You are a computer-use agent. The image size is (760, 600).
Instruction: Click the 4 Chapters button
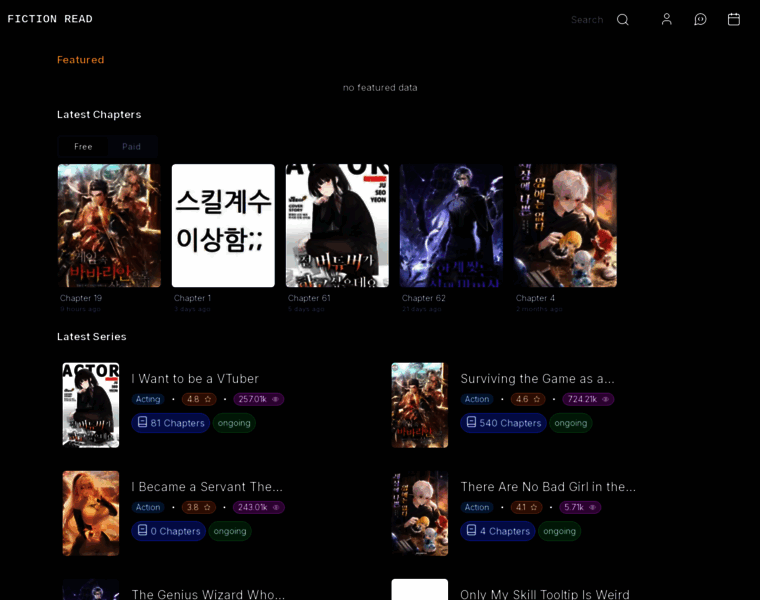pyautogui.click(x=498, y=531)
